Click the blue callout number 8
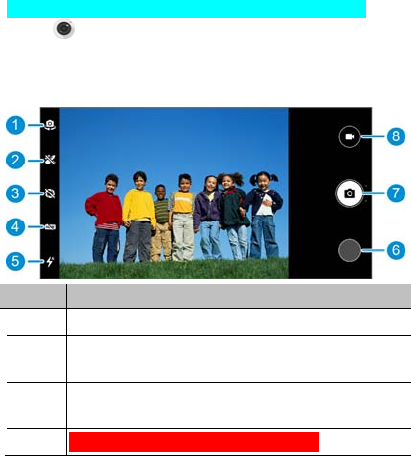Image resolution: width=411 pixels, height=456 pixels. 396,136
